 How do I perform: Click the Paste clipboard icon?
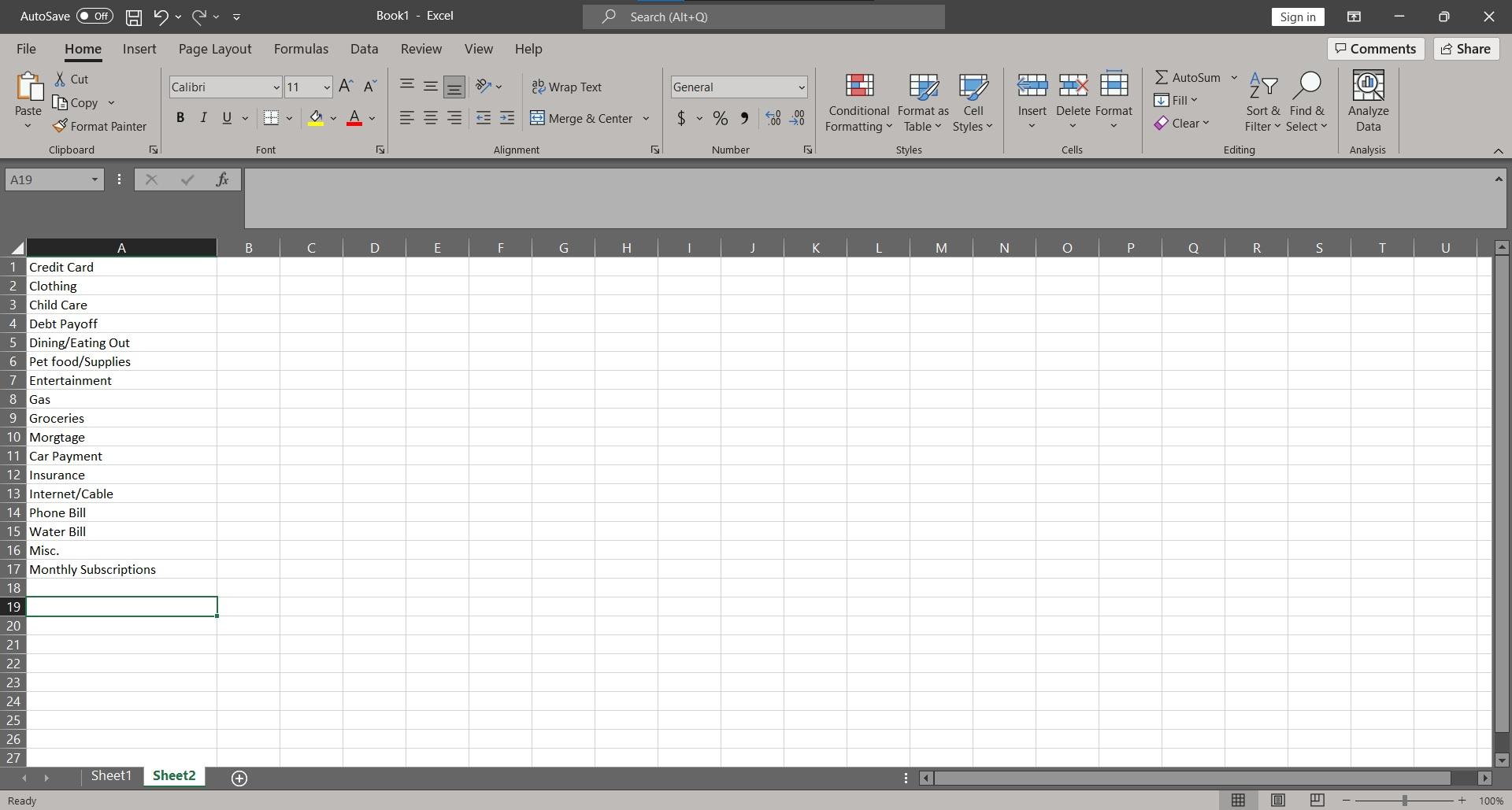coord(29,87)
